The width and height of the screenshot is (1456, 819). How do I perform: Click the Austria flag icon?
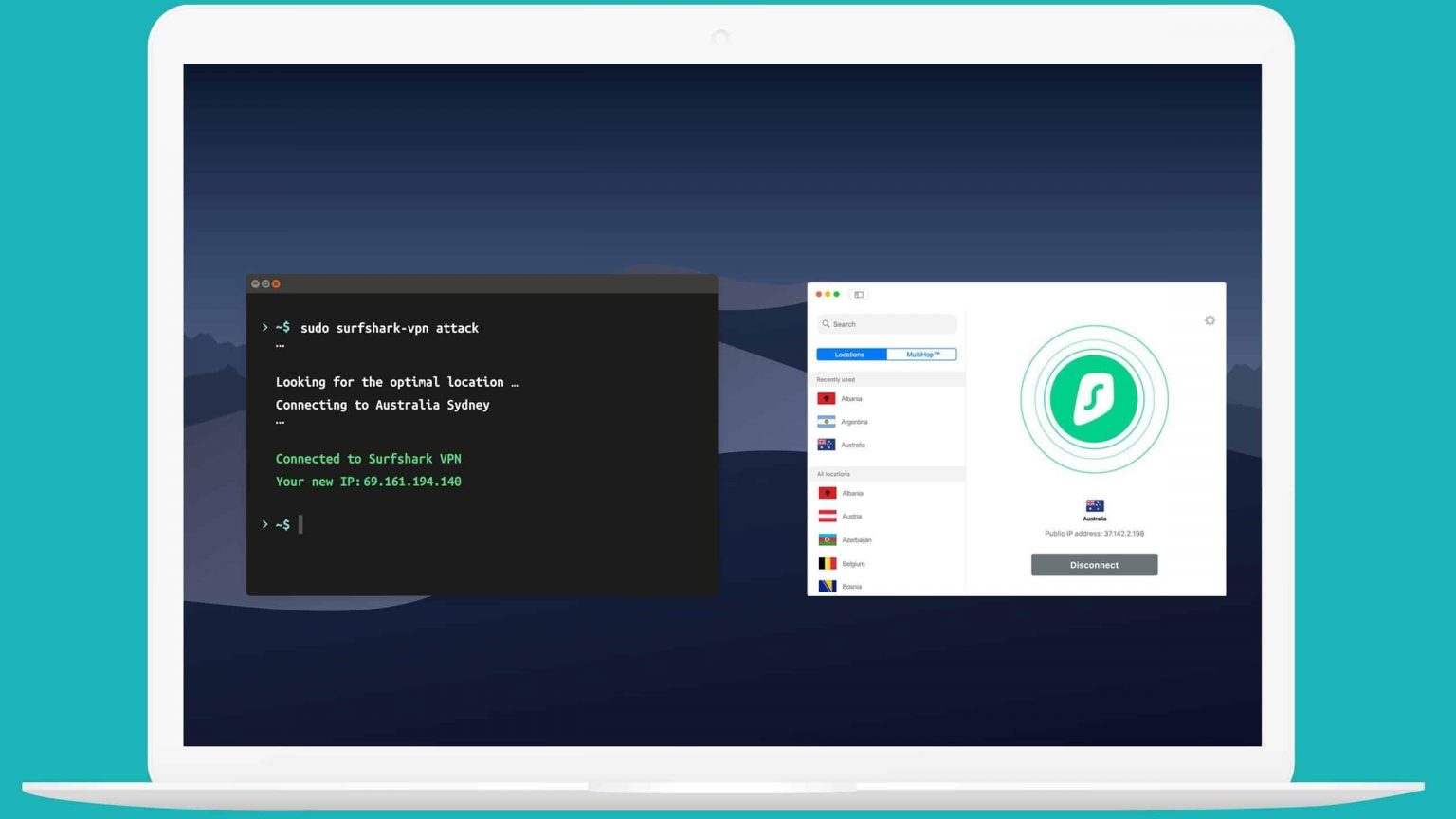tap(828, 517)
